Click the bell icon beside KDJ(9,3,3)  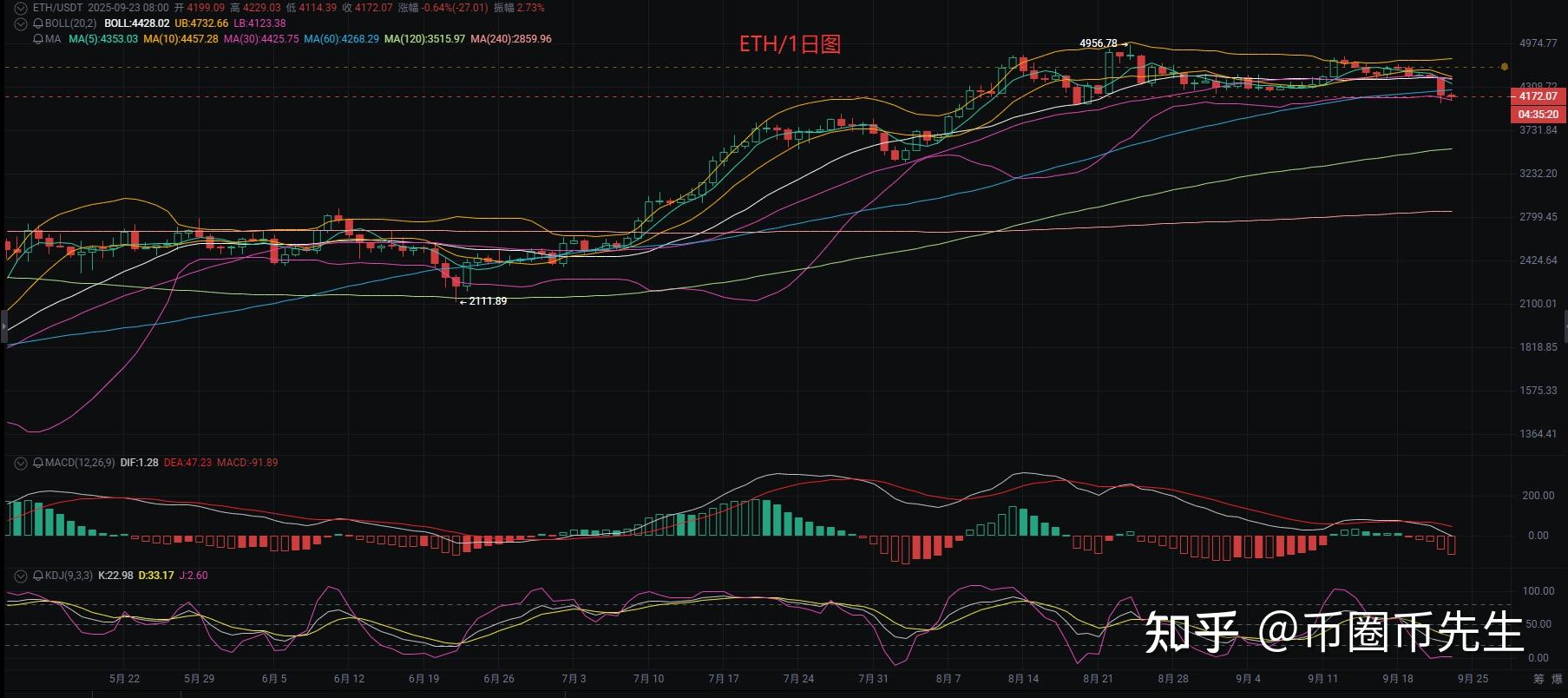37,576
